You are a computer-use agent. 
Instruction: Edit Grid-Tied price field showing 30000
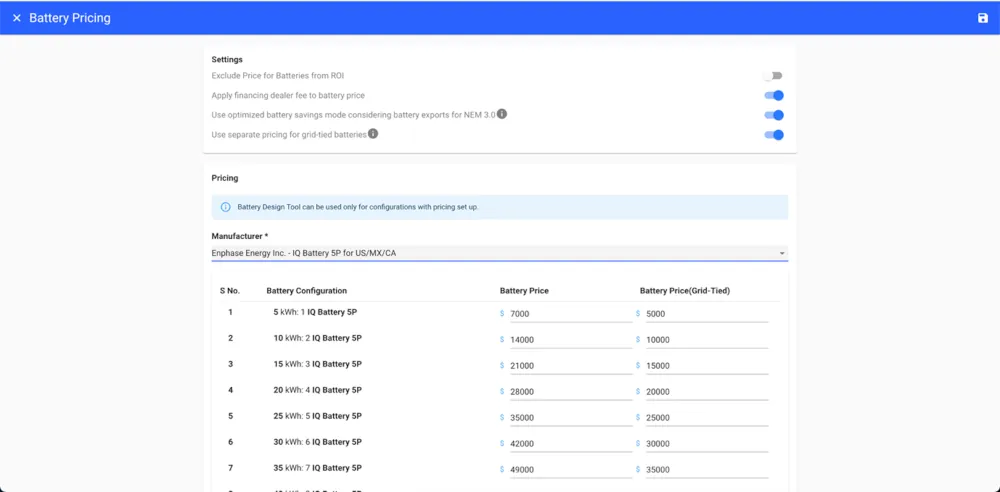(707, 444)
